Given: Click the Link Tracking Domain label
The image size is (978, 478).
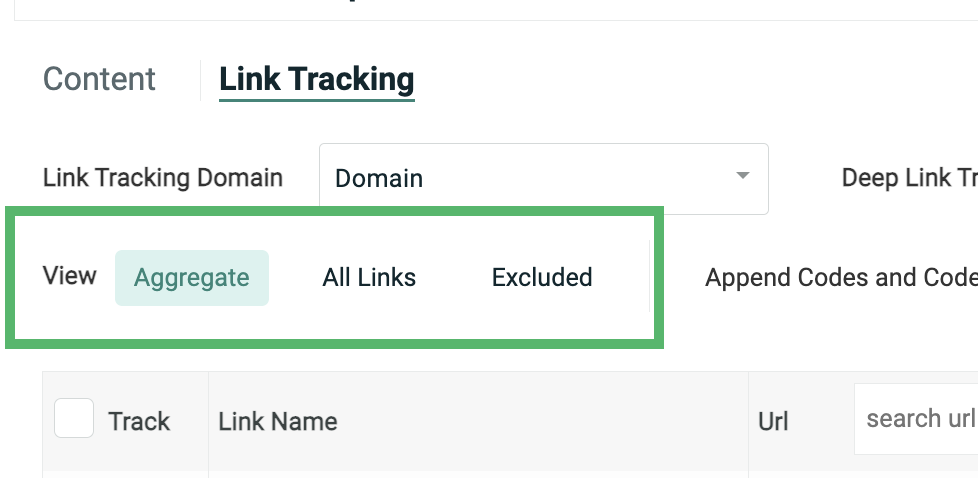Looking at the screenshot, I should click(163, 178).
